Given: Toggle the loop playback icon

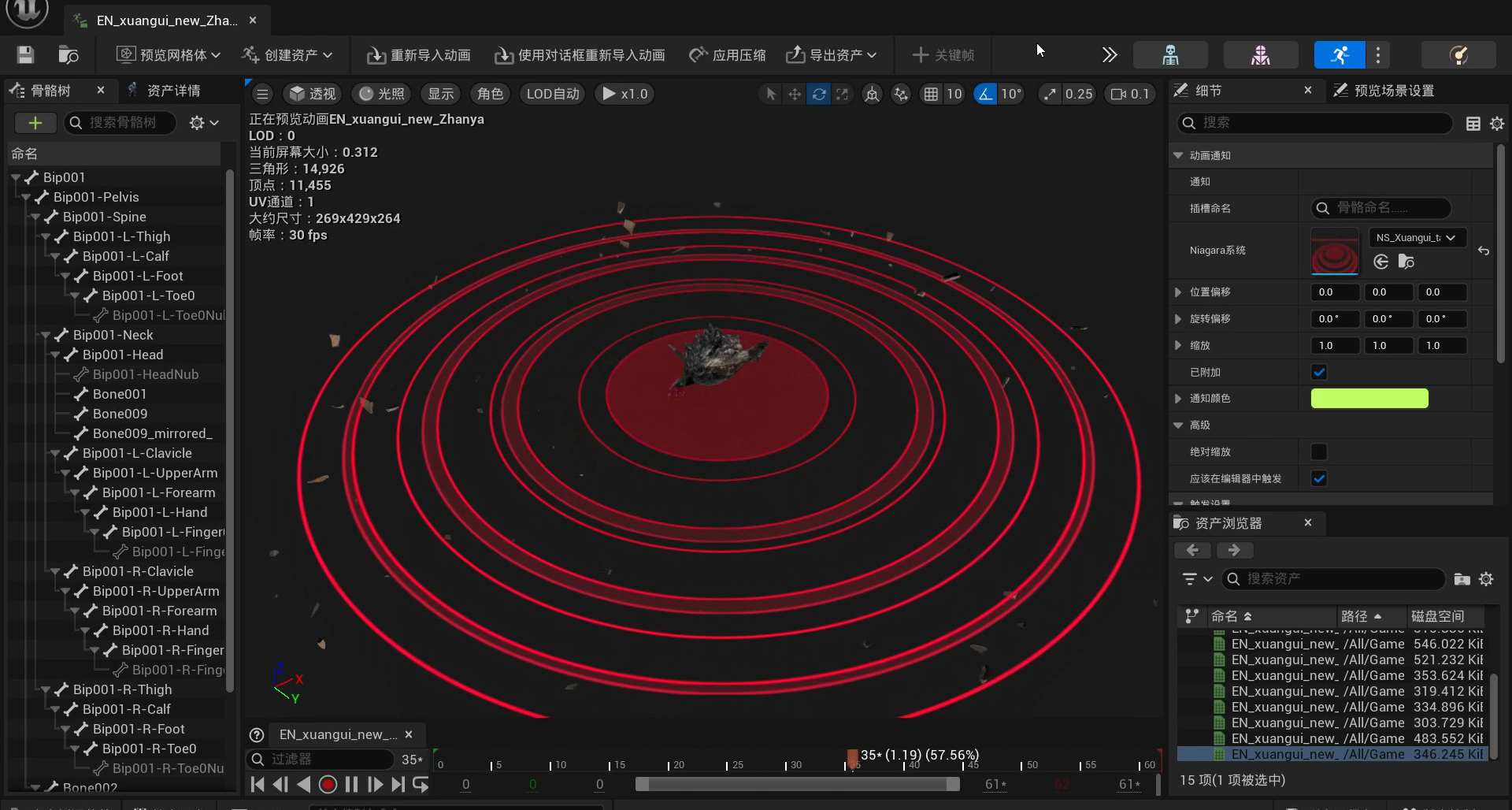Looking at the screenshot, I should pyautogui.click(x=421, y=785).
